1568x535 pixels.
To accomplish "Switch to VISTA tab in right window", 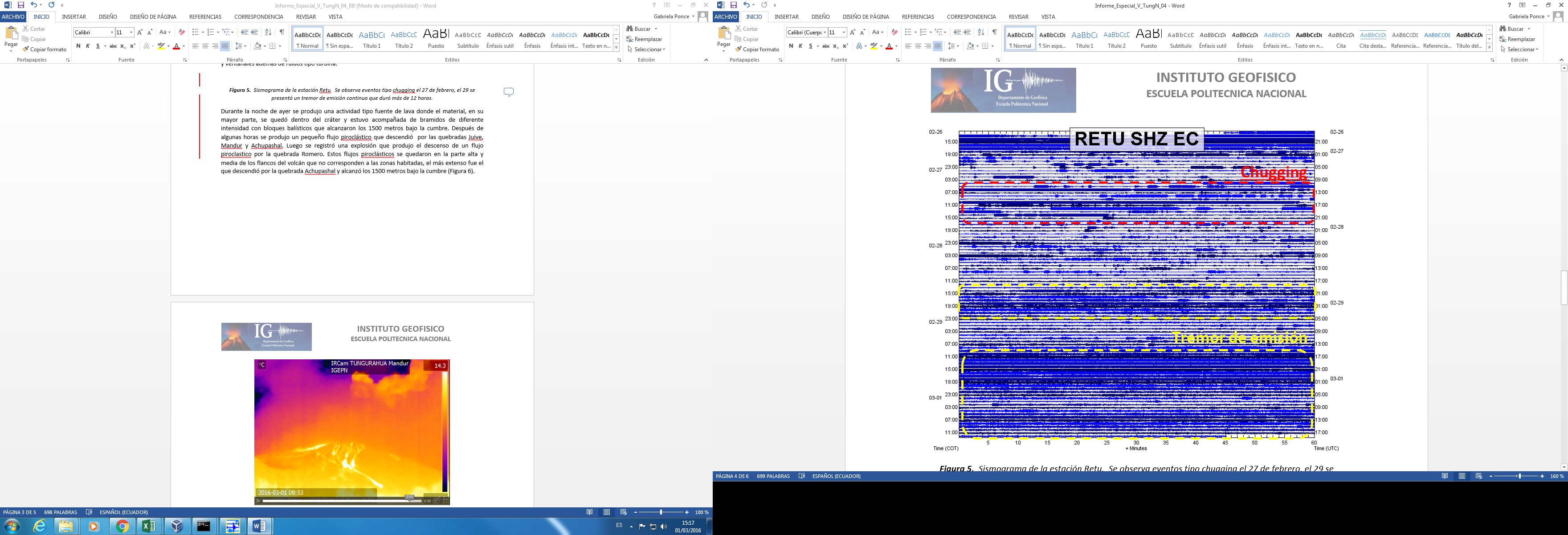I will pyautogui.click(x=1048, y=17).
